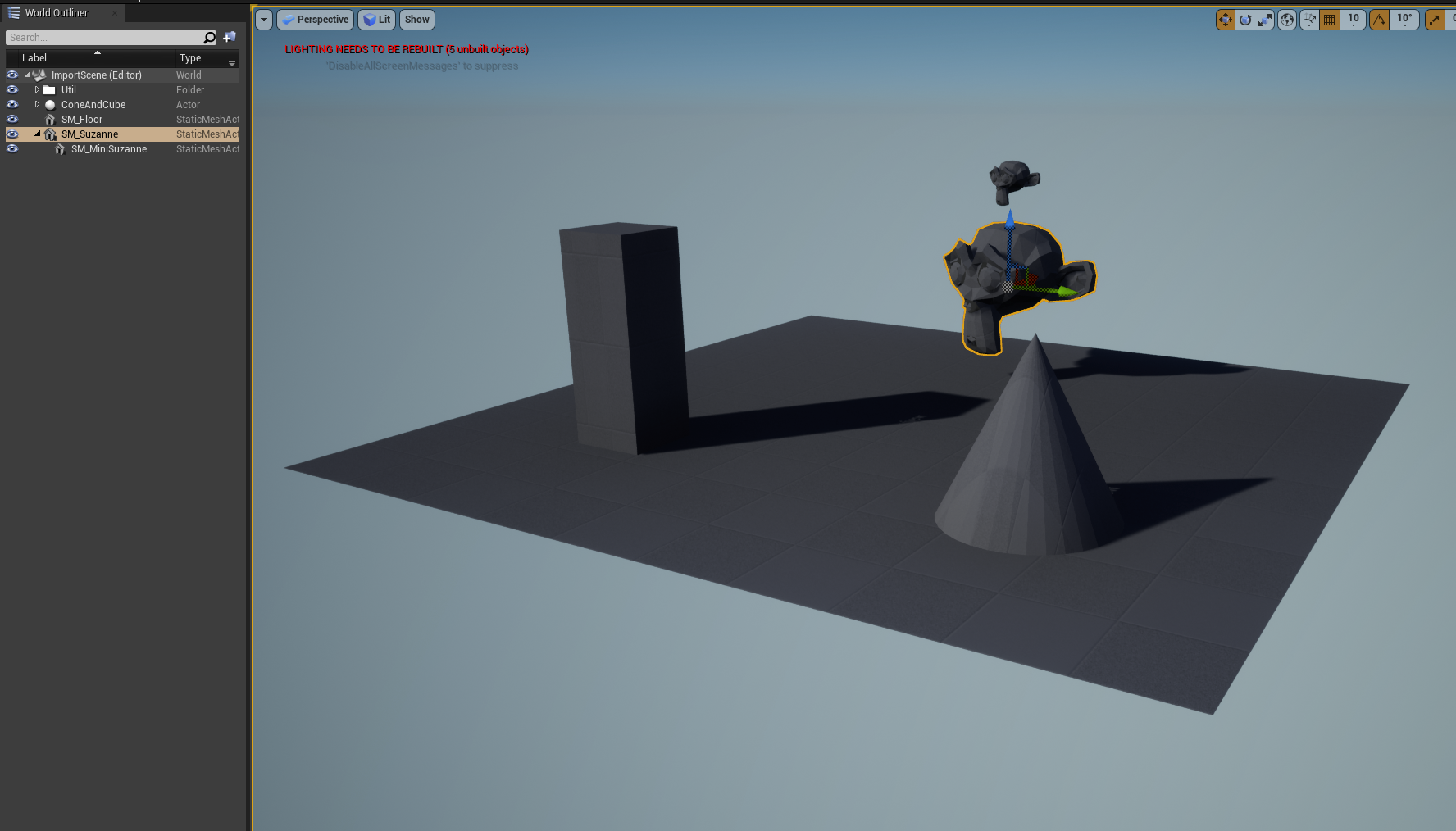The image size is (1456, 831).
Task: Toggle rotation angle snapping
Action: click(x=1380, y=20)
